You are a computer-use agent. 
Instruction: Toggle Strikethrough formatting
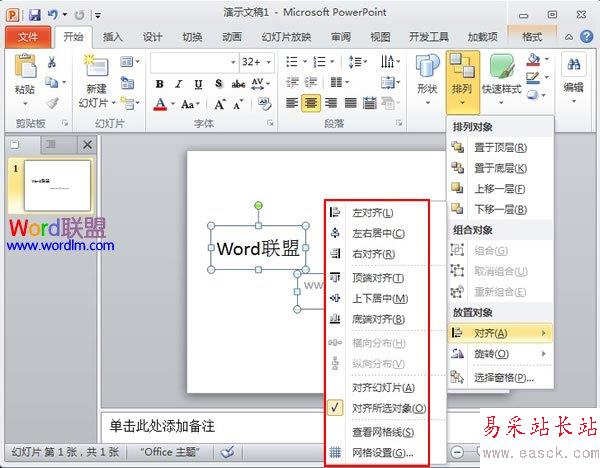(x=238, y=84)
